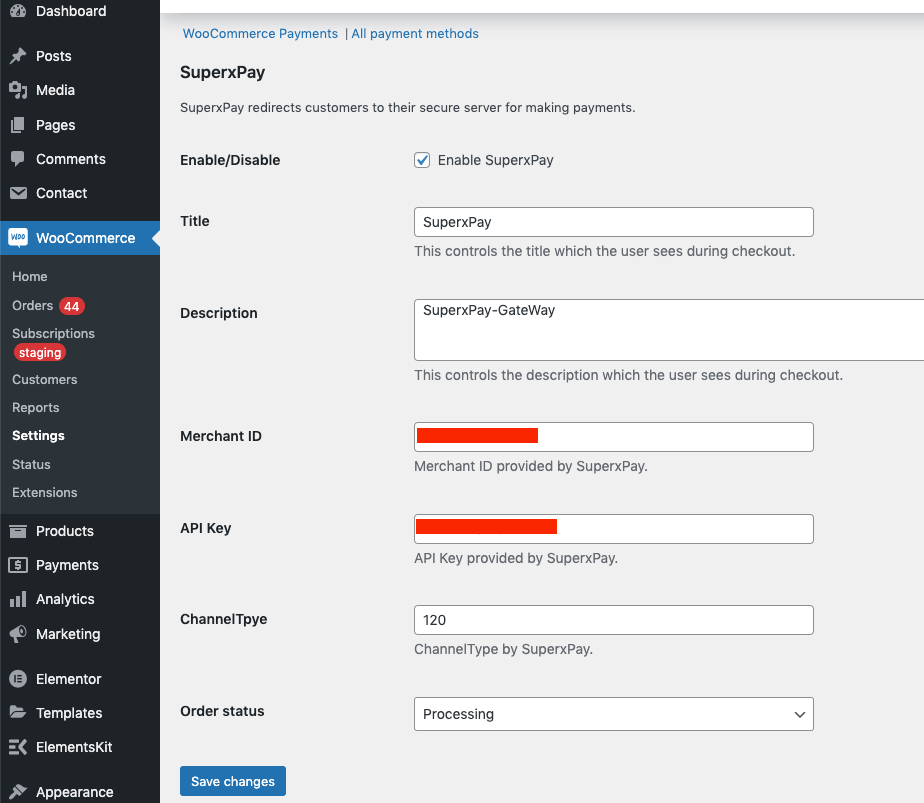Click the red 44 orders count badge
Image resolution: width=924 pixels, height=803 pixels.
pyautogui.click(x=72, y=306)
